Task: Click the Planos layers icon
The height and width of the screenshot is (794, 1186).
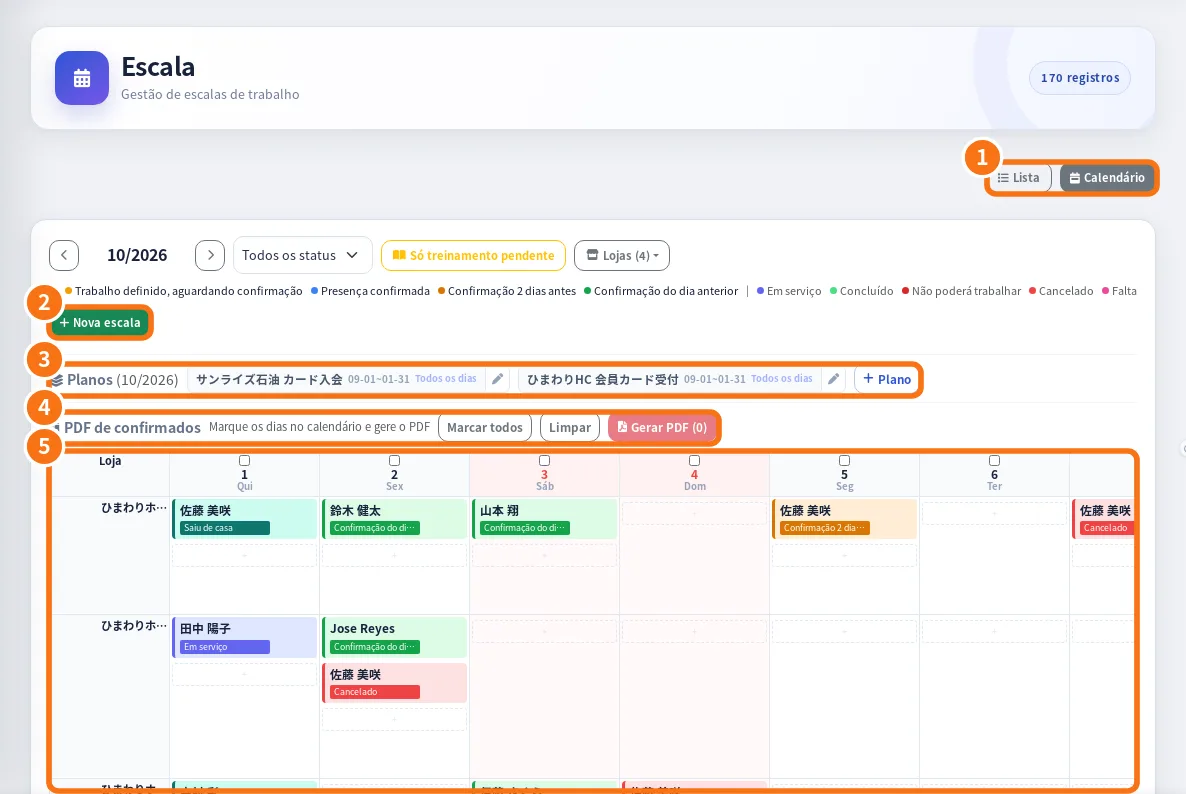Action: 57,380
